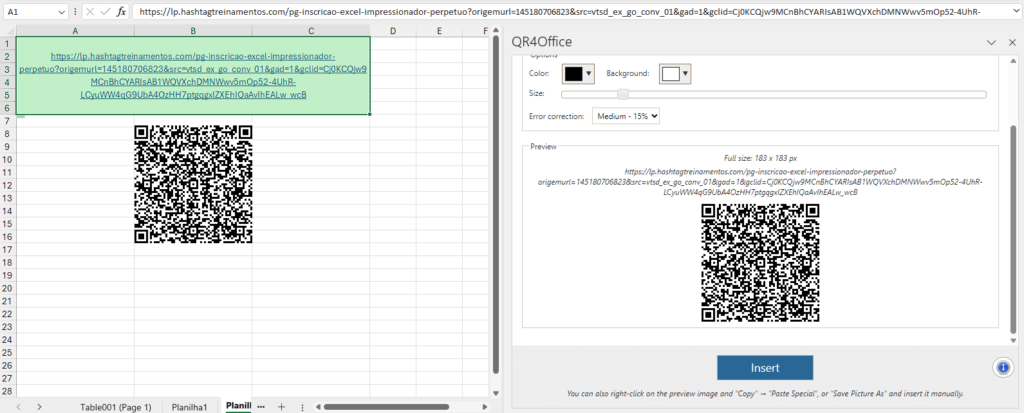The width and height of the screenshot is (1024, 413).
Task: Click the QR code preview image
Action: click(760, 263)
